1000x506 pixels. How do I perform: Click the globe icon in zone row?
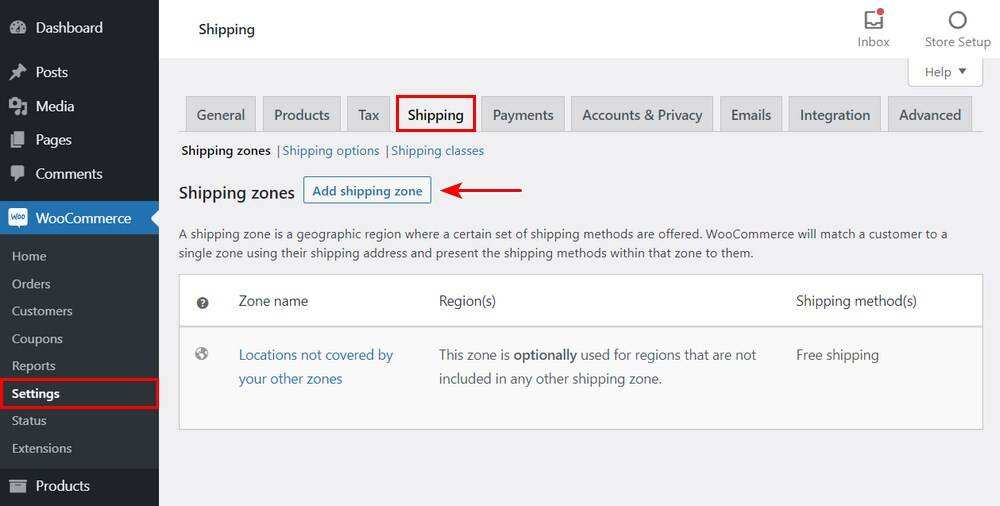(x=202, y=354)
